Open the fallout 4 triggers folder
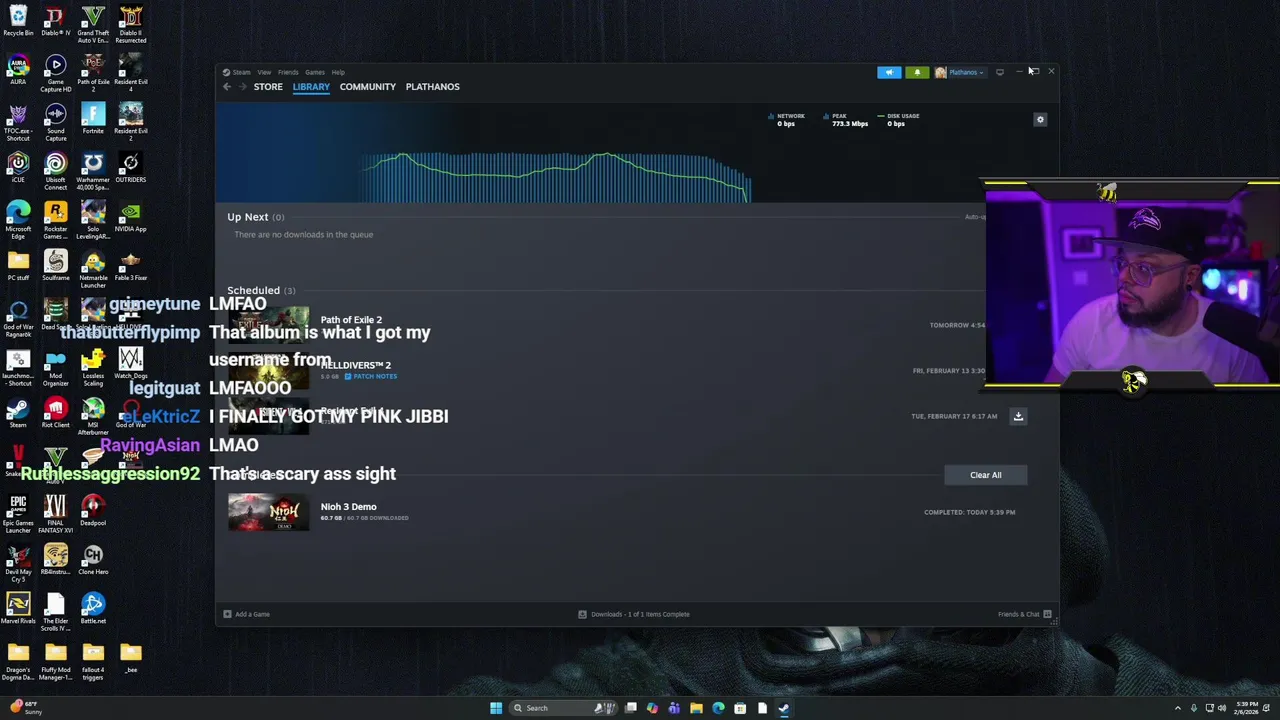The height and width of the screenshot is (720, 1280). [93, 662]
